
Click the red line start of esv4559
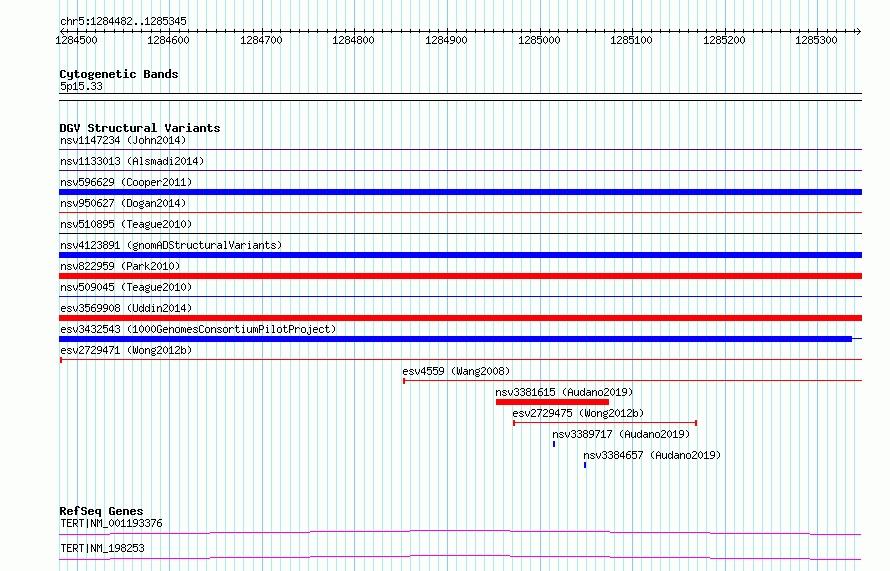(x=404, y=381)
